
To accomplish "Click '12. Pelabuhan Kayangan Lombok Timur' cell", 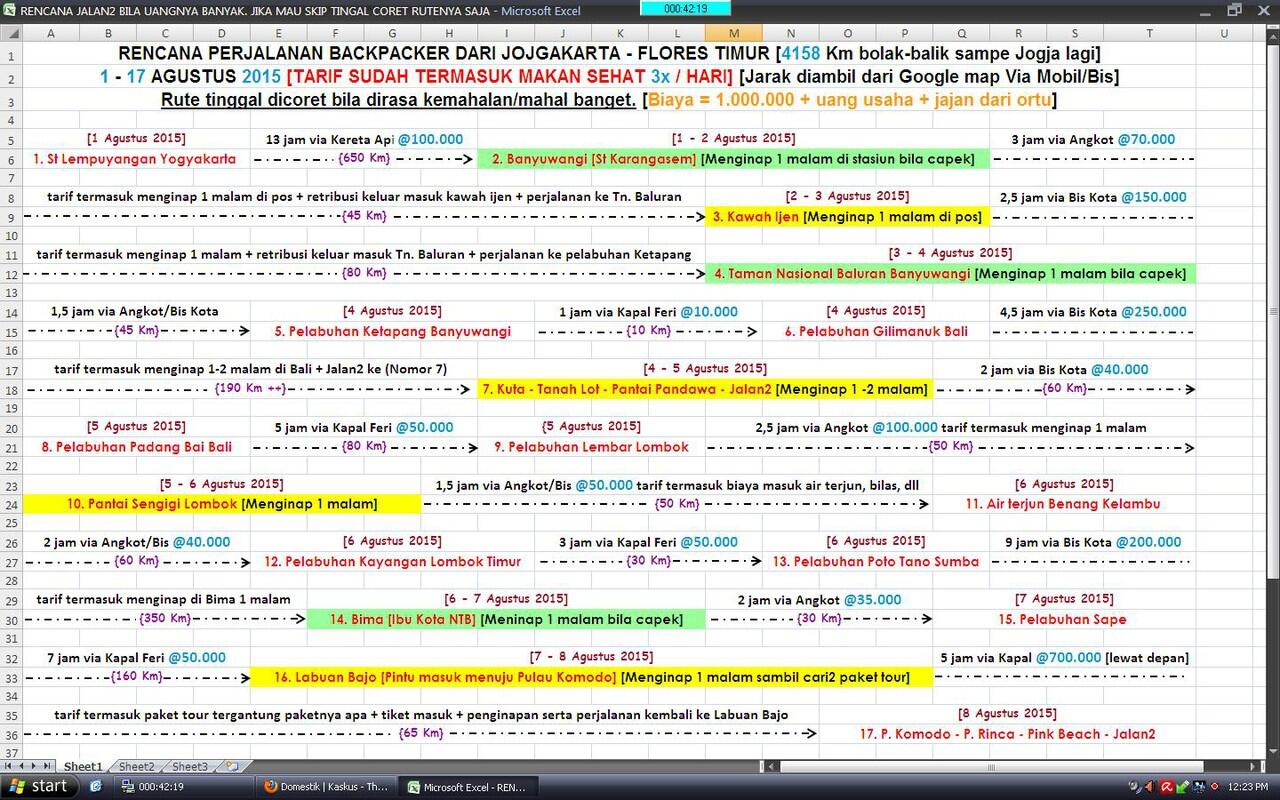I will (x=393, y=562).
